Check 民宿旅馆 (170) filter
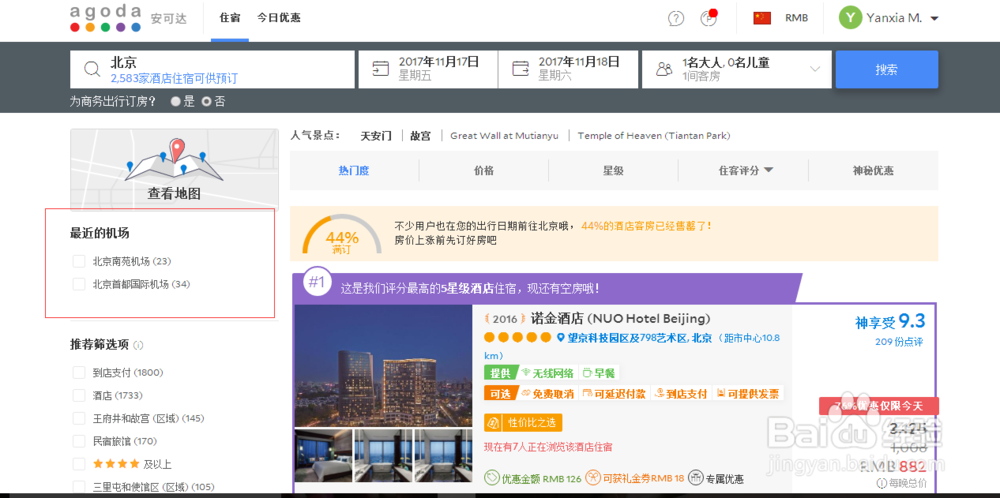Image resolution: width=1000 pixels, height=498 pixels. pos(79,441)
